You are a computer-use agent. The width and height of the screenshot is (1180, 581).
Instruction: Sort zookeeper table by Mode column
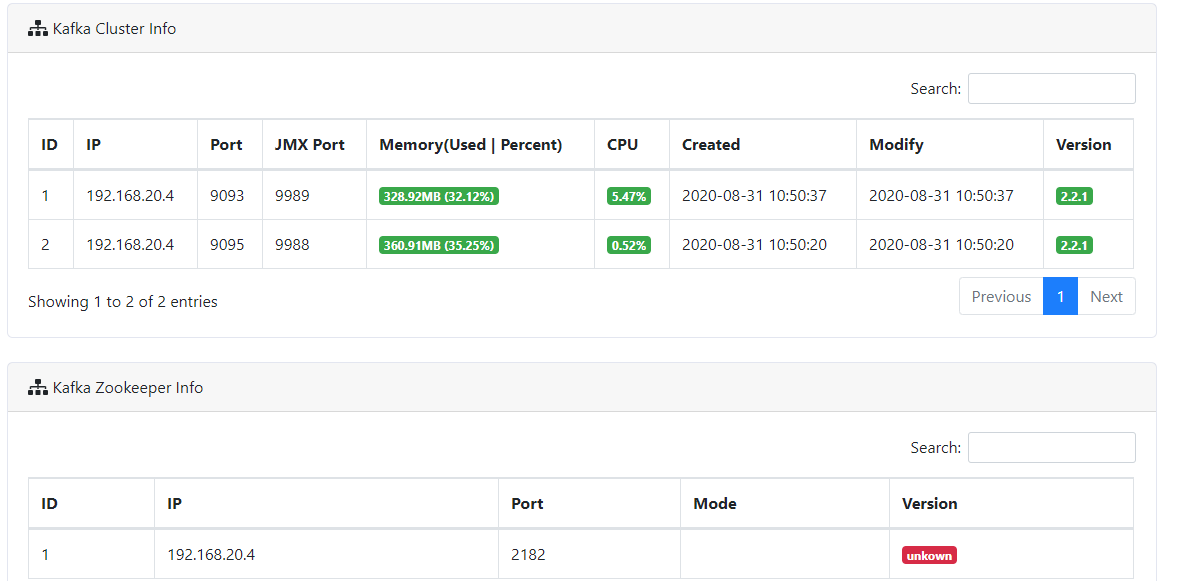[x=785, y=503]
